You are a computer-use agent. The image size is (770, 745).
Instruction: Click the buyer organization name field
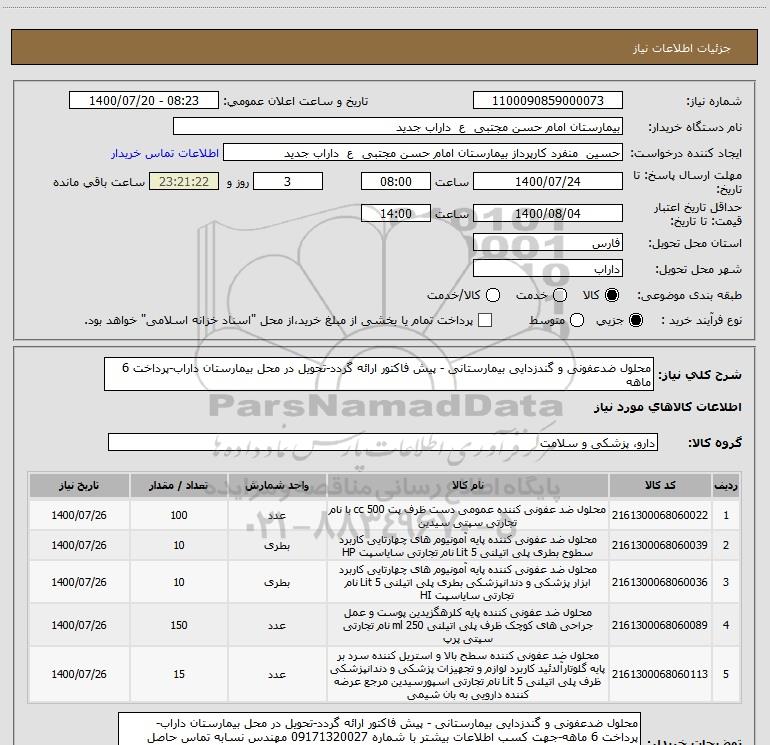pyautogui.click(x=398, y=127)
